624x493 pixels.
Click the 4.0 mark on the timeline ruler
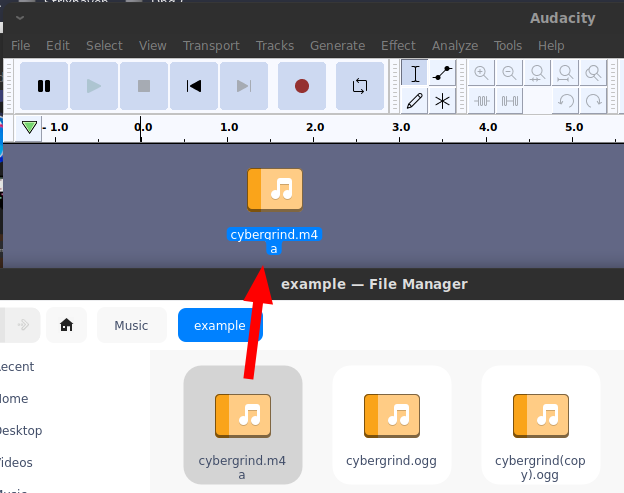coord(488,127)
